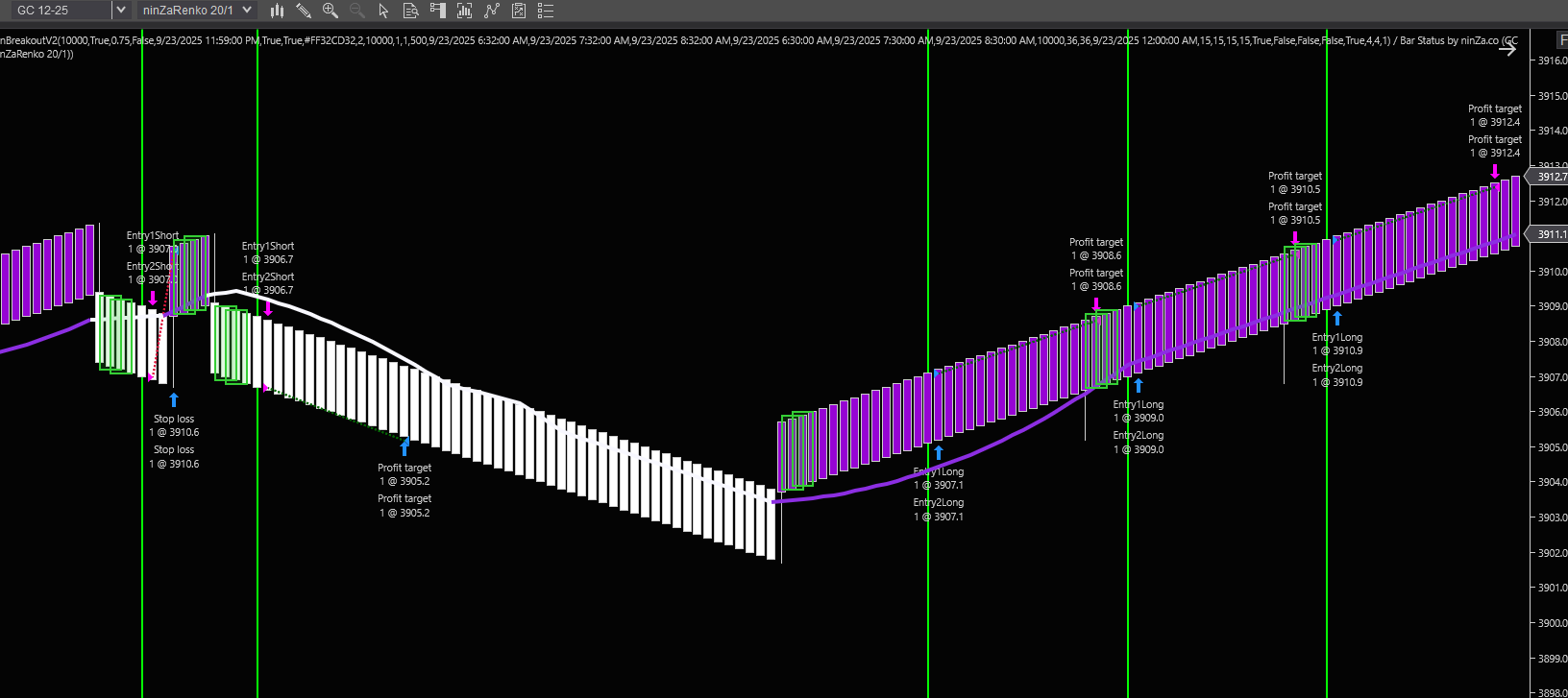
Task: Click the arrow to scroll to latest bar
Action: [1507, 50]
